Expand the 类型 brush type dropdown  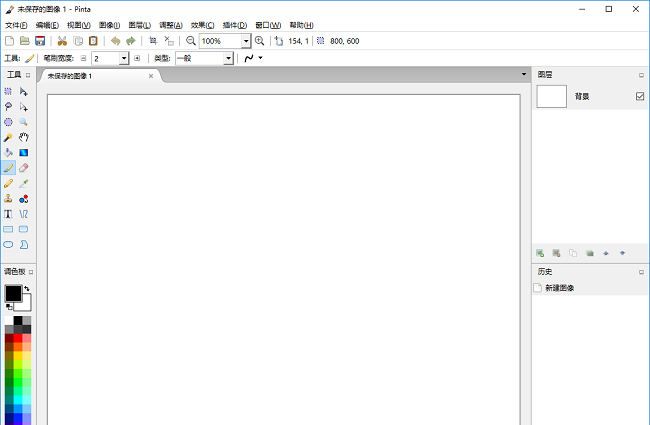(228, 59)
